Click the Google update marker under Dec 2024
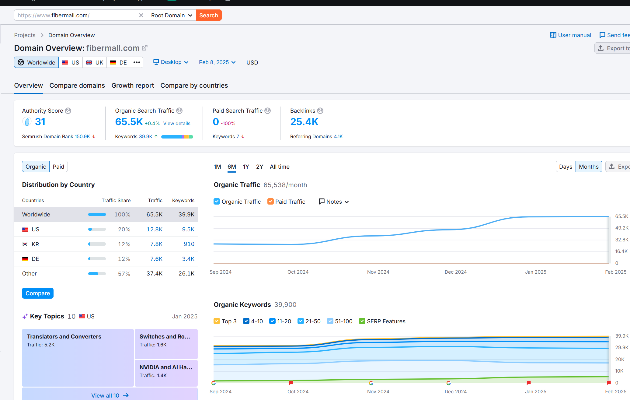Image resolution: width=630 pixels, height=400 pixels. point(449,383)
